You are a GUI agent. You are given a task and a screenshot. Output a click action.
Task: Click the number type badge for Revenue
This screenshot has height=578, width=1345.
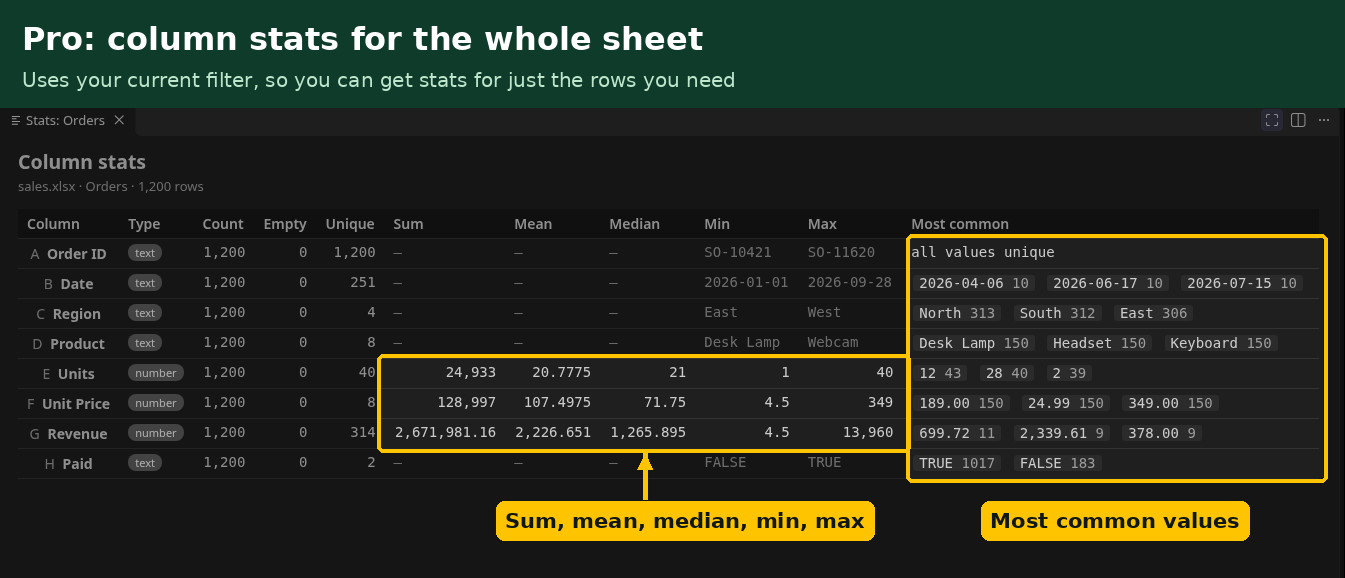point(156,433)
